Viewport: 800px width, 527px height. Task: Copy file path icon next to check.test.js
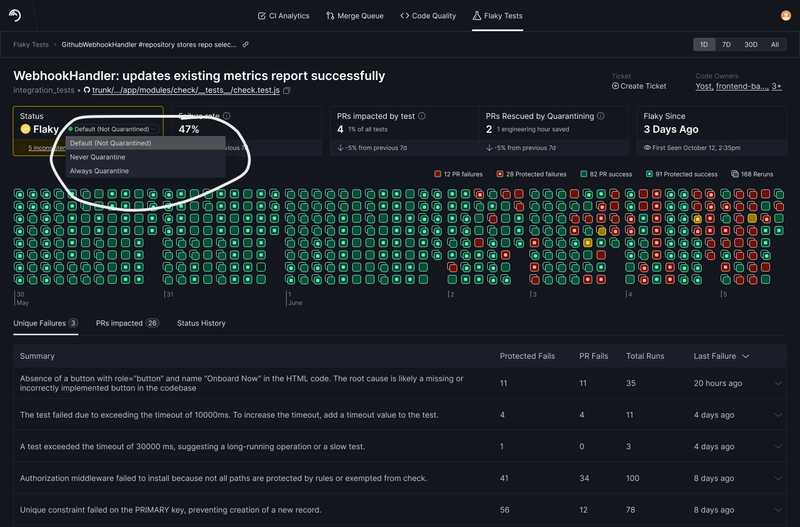(x=287, y=90)
